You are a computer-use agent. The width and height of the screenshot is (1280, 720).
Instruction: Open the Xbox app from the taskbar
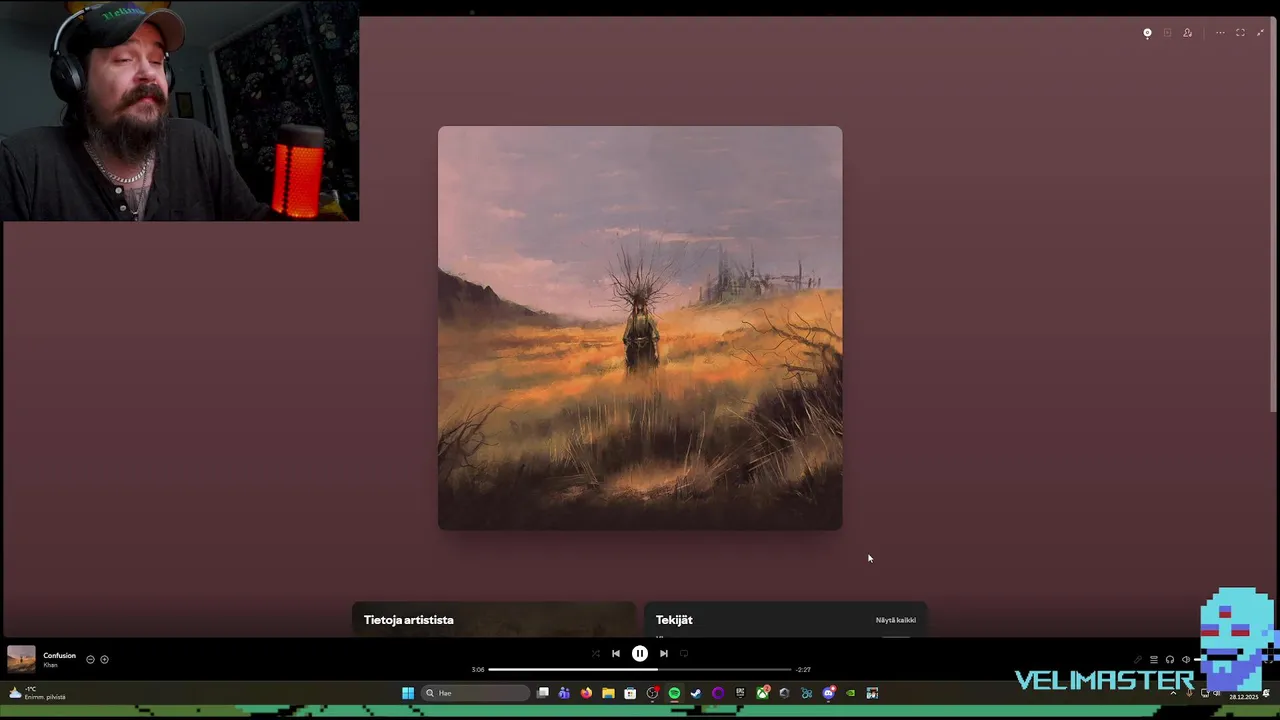pos(763,693)
